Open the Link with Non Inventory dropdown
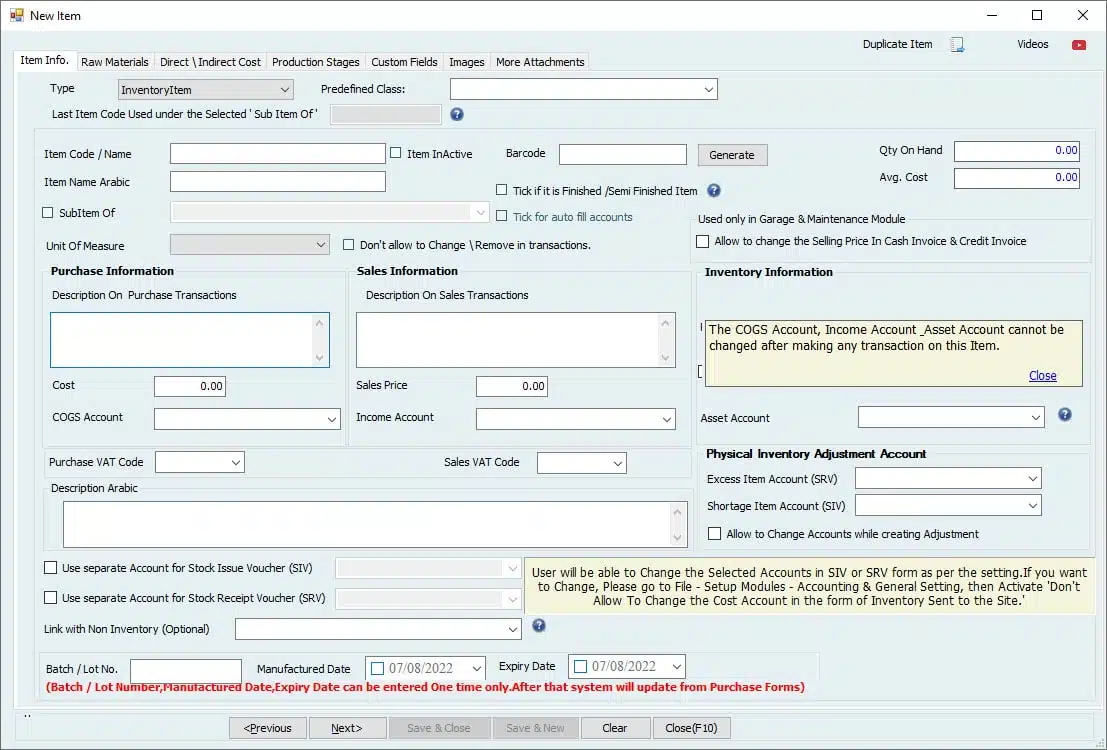This screenshot has width=1107, height=750. (x=378, y=629)
